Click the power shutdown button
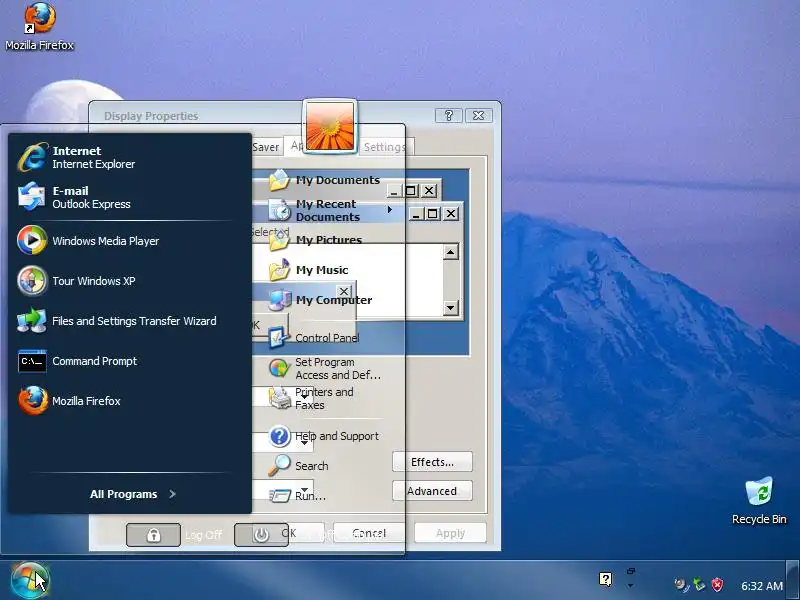 [261, 535]
